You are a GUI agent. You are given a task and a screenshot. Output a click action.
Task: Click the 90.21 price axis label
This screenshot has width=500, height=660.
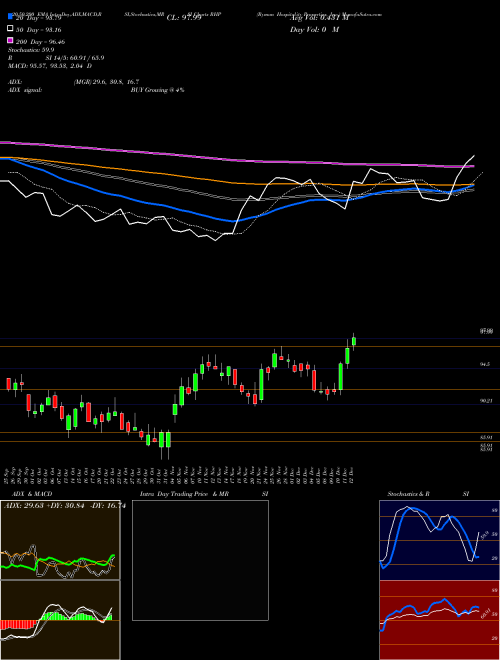pyautogui.click(x=486, y=401)
